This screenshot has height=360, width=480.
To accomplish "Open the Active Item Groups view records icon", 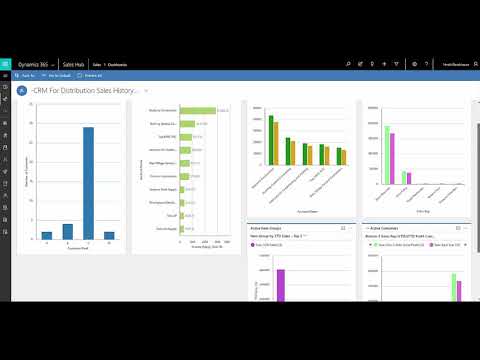I will point(343,228).
